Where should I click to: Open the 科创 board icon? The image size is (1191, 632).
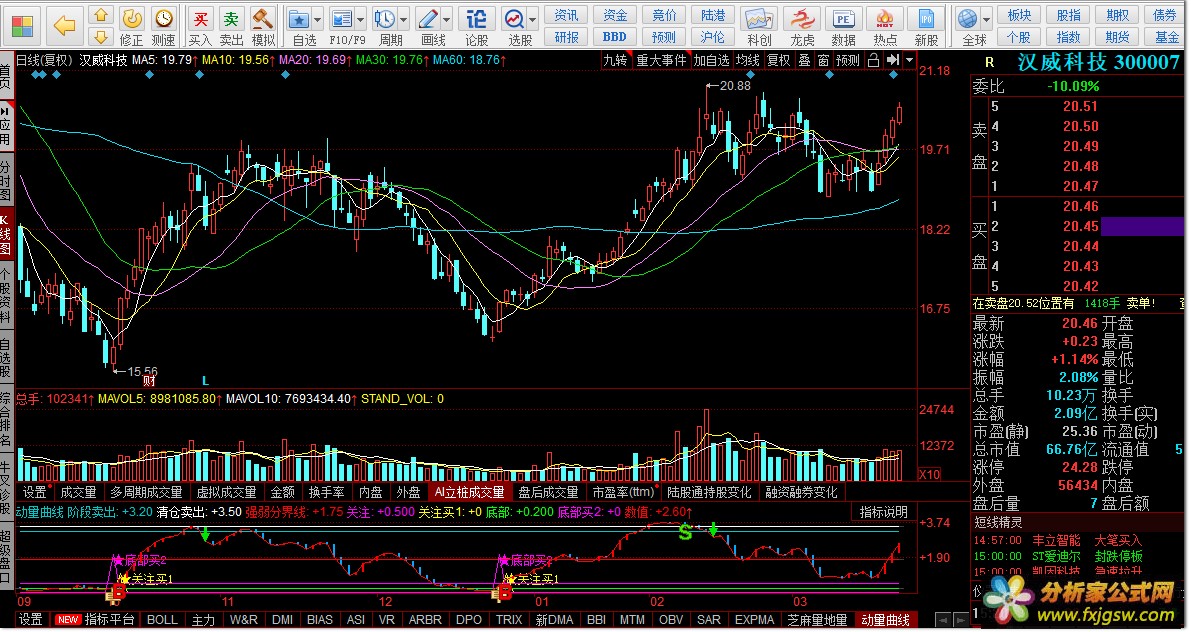coord(759,26)
